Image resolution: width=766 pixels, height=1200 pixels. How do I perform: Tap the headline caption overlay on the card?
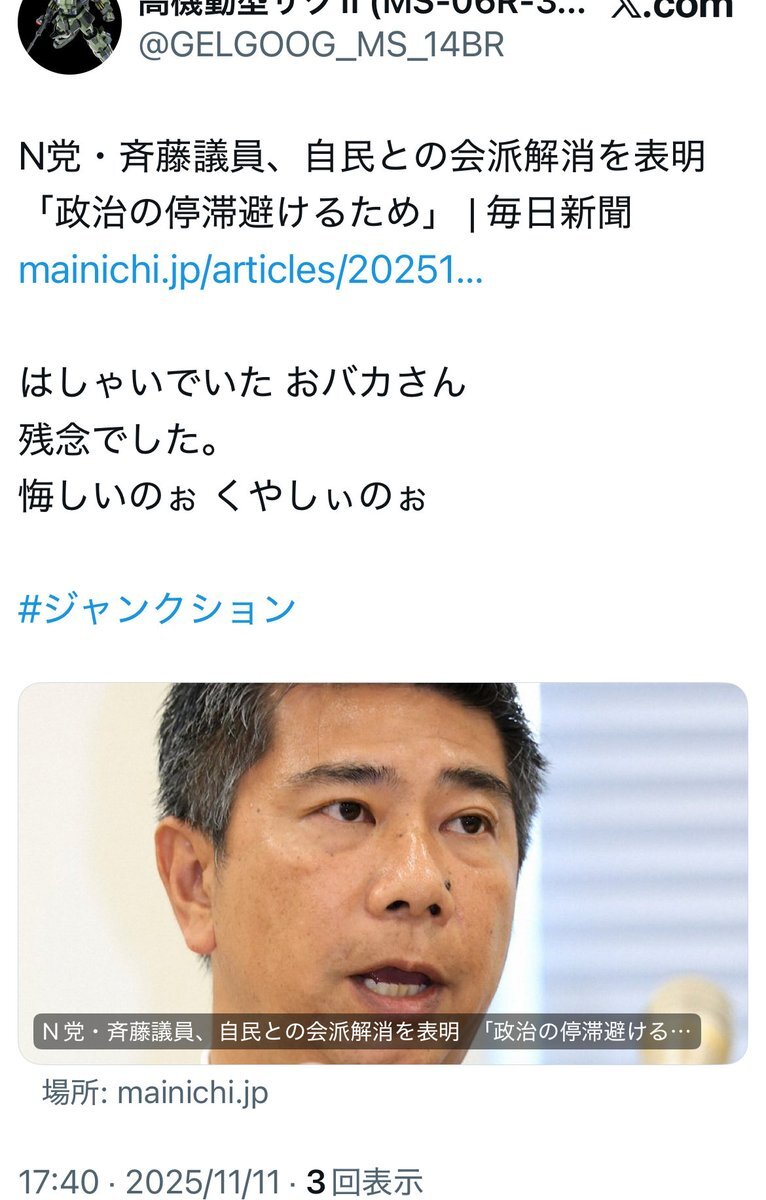(x=367, y=1032)
